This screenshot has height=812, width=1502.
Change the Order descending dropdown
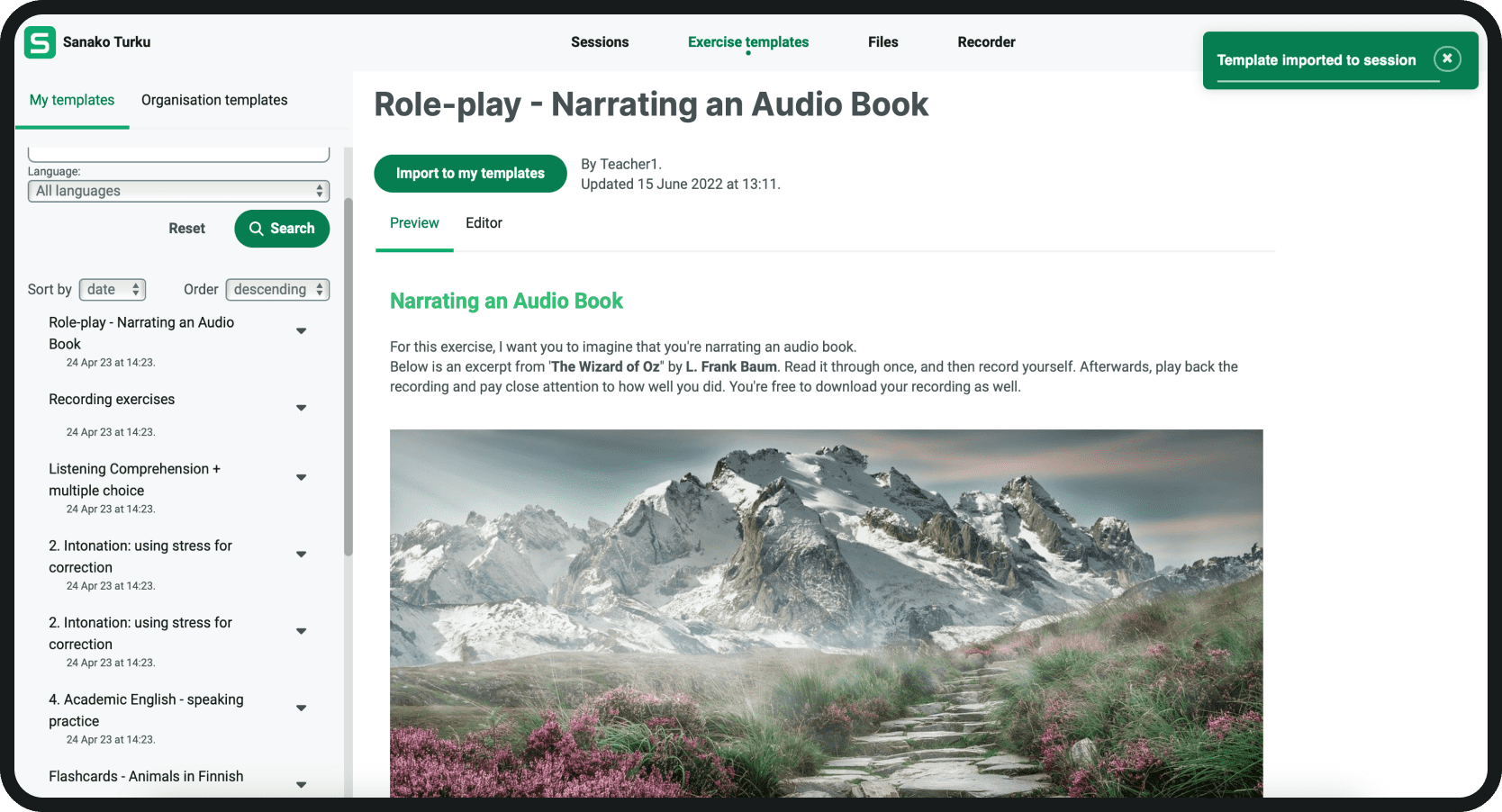(x=276, y=290)
